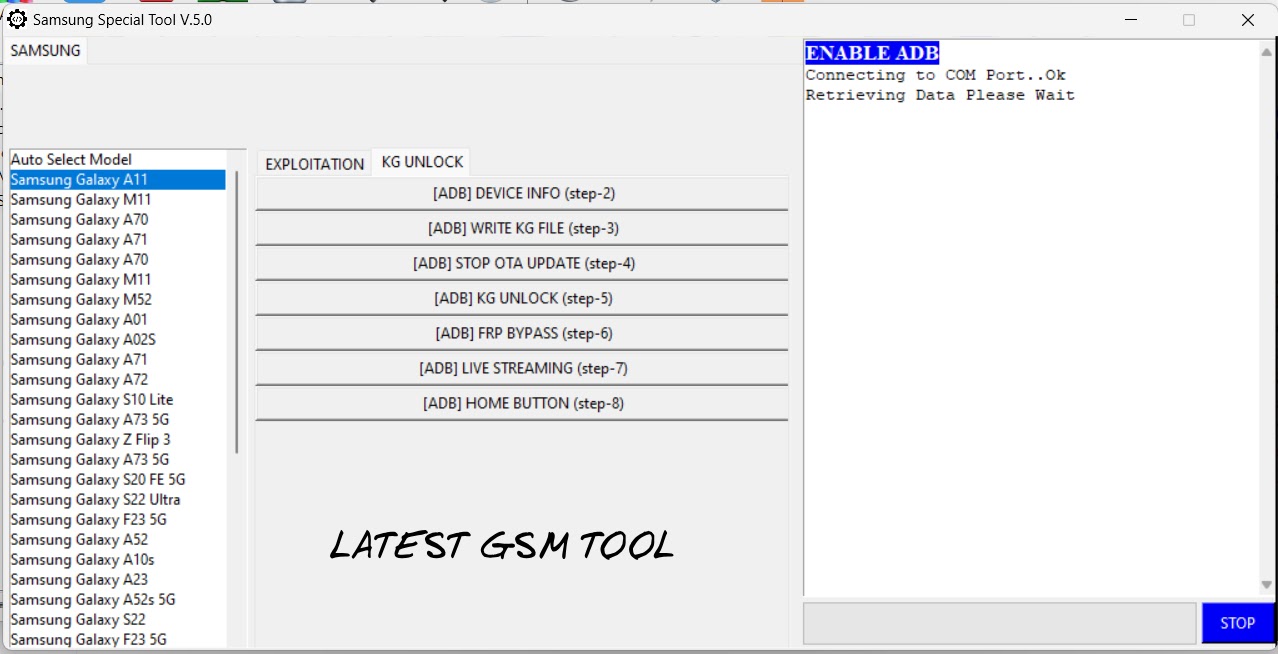Click the gear icon in the title bar
This screenshot has height=654, width=1278.
[17, 19]
